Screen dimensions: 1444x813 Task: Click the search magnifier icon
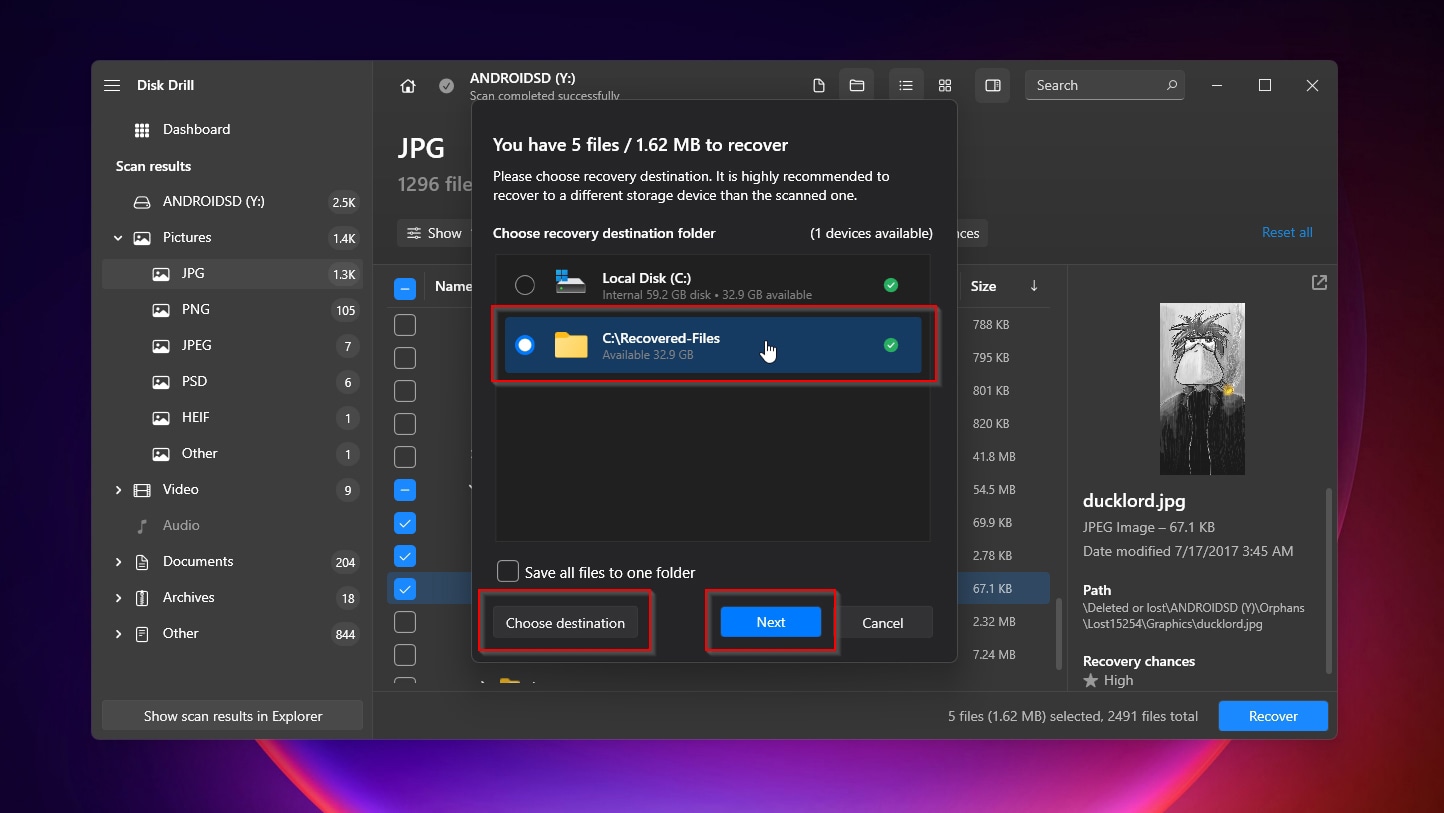pyautogui.click(x=1172, y=86)
